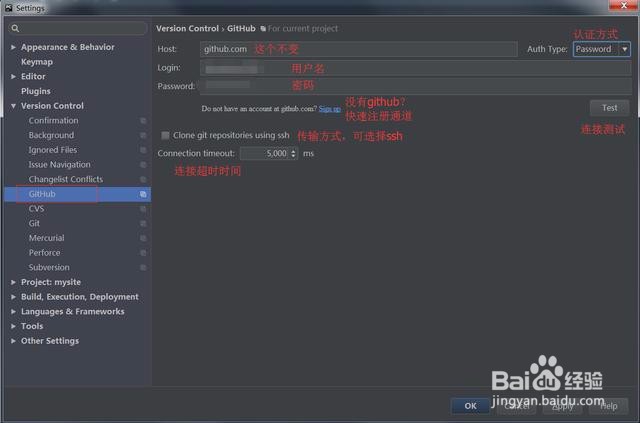640x423 pixels.
Task: Click project-level icon beside Confirmation
Action: 143,120
